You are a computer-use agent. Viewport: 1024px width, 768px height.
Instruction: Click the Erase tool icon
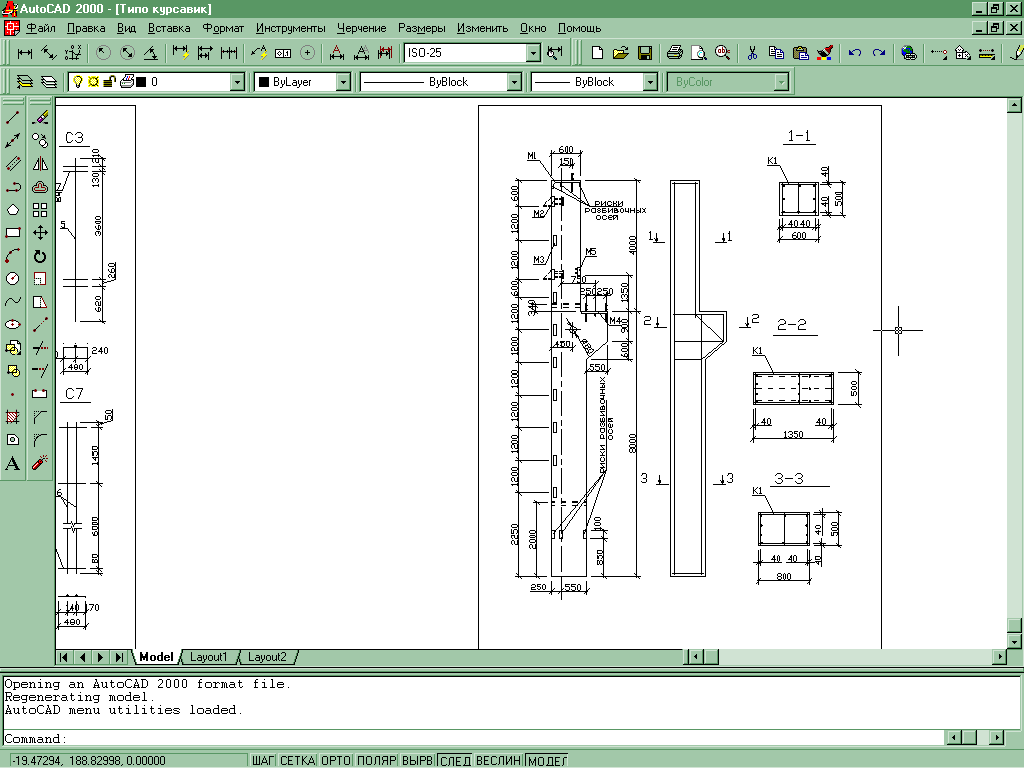pos(40,118)
